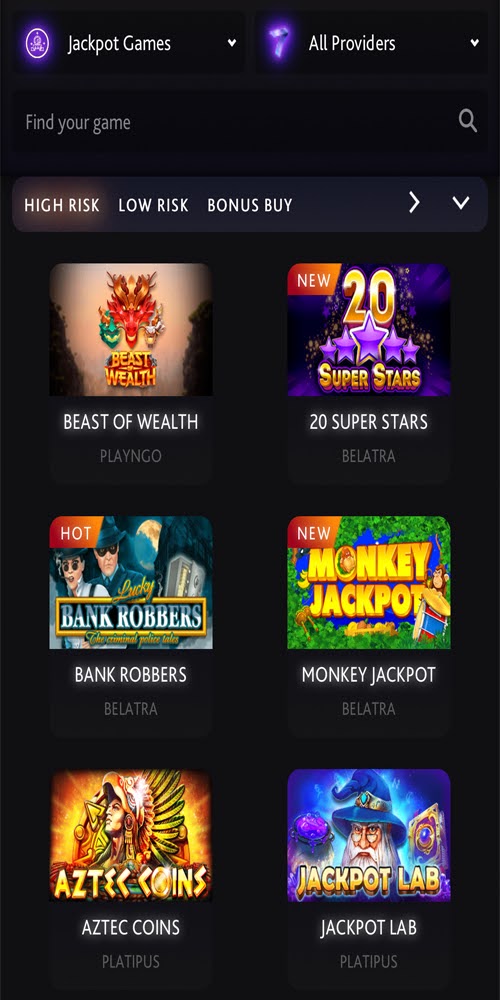Open the All Providers dropdown
Image resolution: width=500 pixels, height=1000 pixels.
coord(372,43)
